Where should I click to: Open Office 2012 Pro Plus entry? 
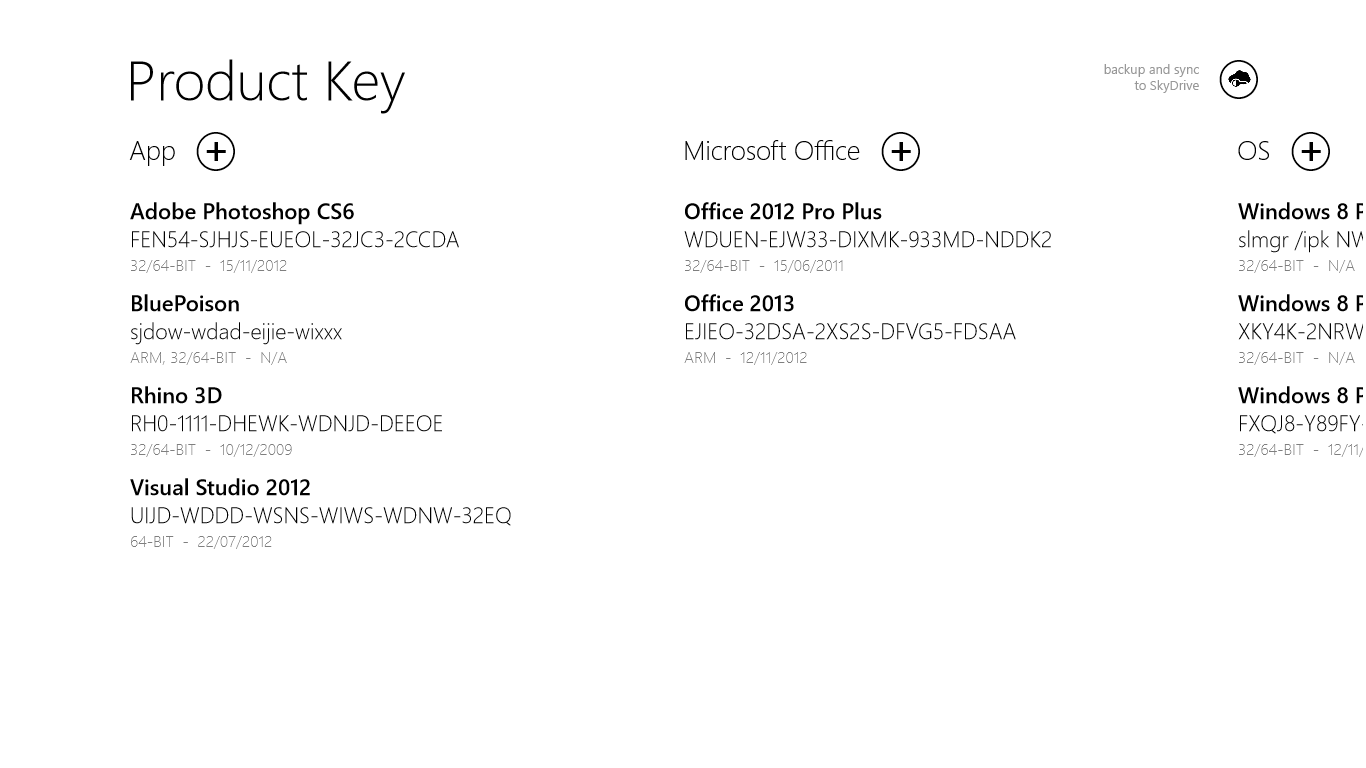click(x=782, y=212)
